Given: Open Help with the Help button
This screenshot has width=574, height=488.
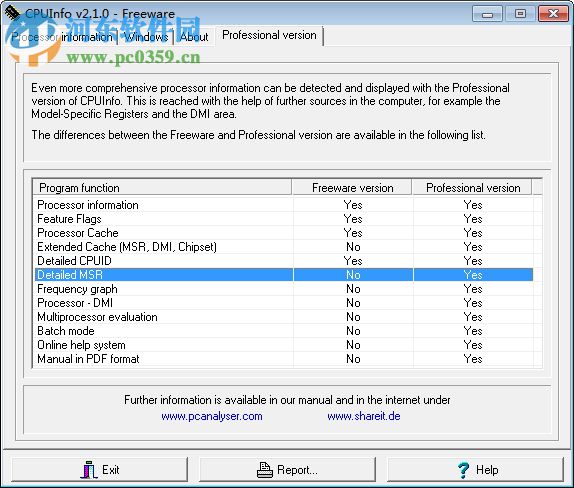Looking at the screenshot, I should coord(476,470).
